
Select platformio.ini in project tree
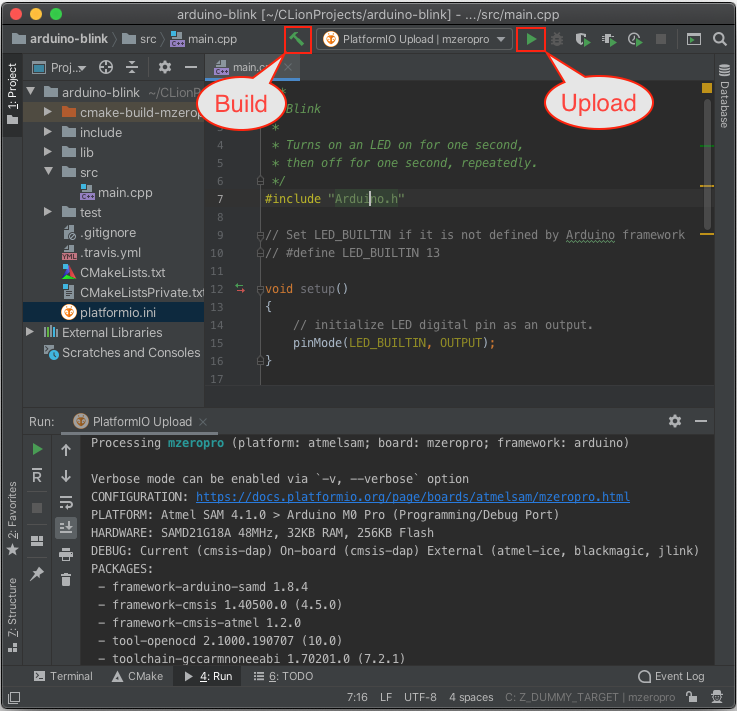coord(113,312)
